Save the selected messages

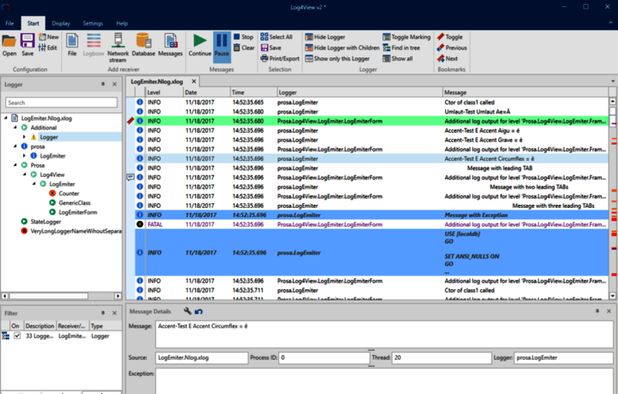271,48
